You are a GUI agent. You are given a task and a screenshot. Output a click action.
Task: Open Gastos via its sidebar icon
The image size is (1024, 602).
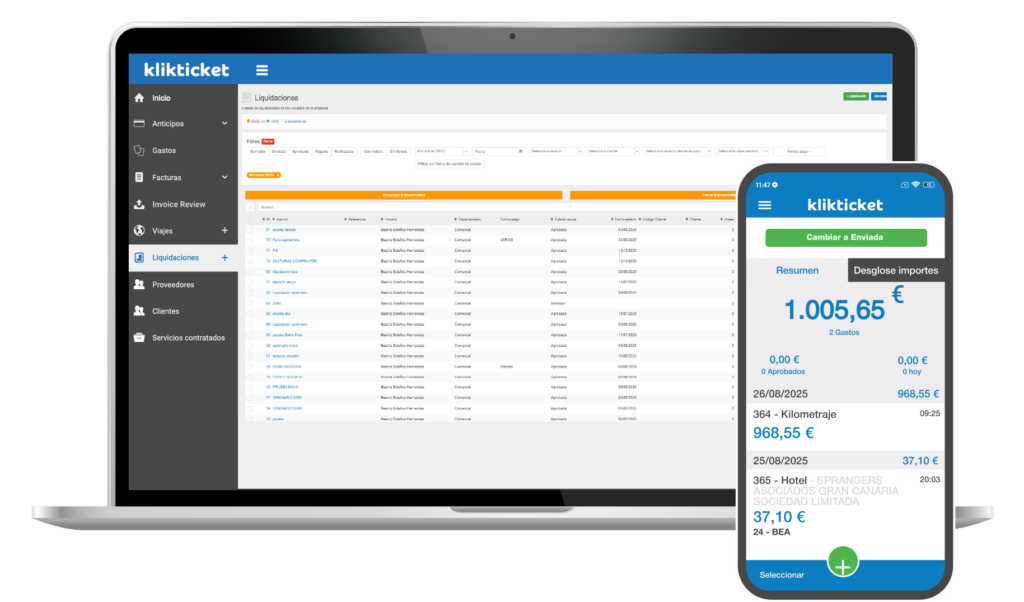(x=139, y=151)
